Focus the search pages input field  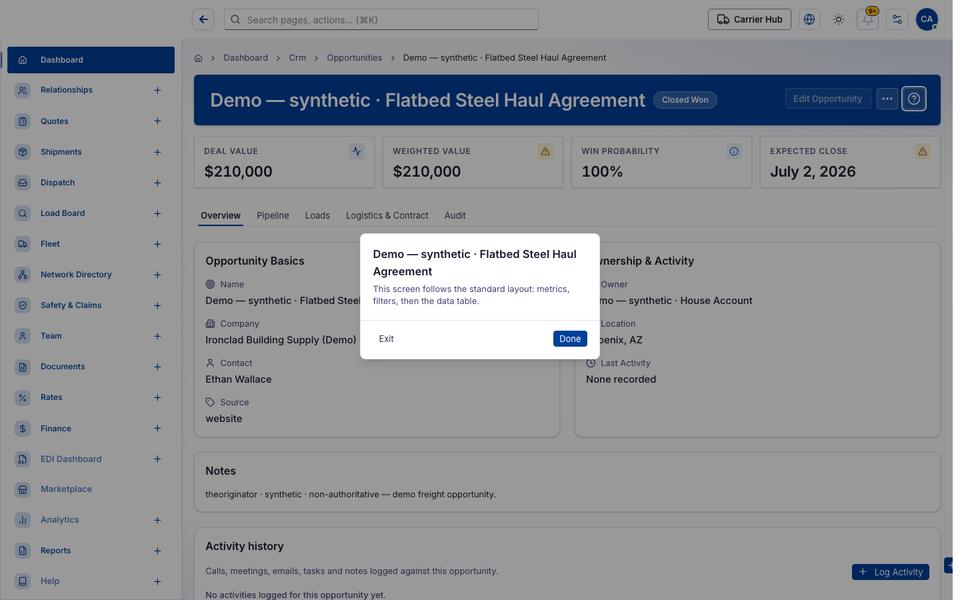tap(381, 20)
